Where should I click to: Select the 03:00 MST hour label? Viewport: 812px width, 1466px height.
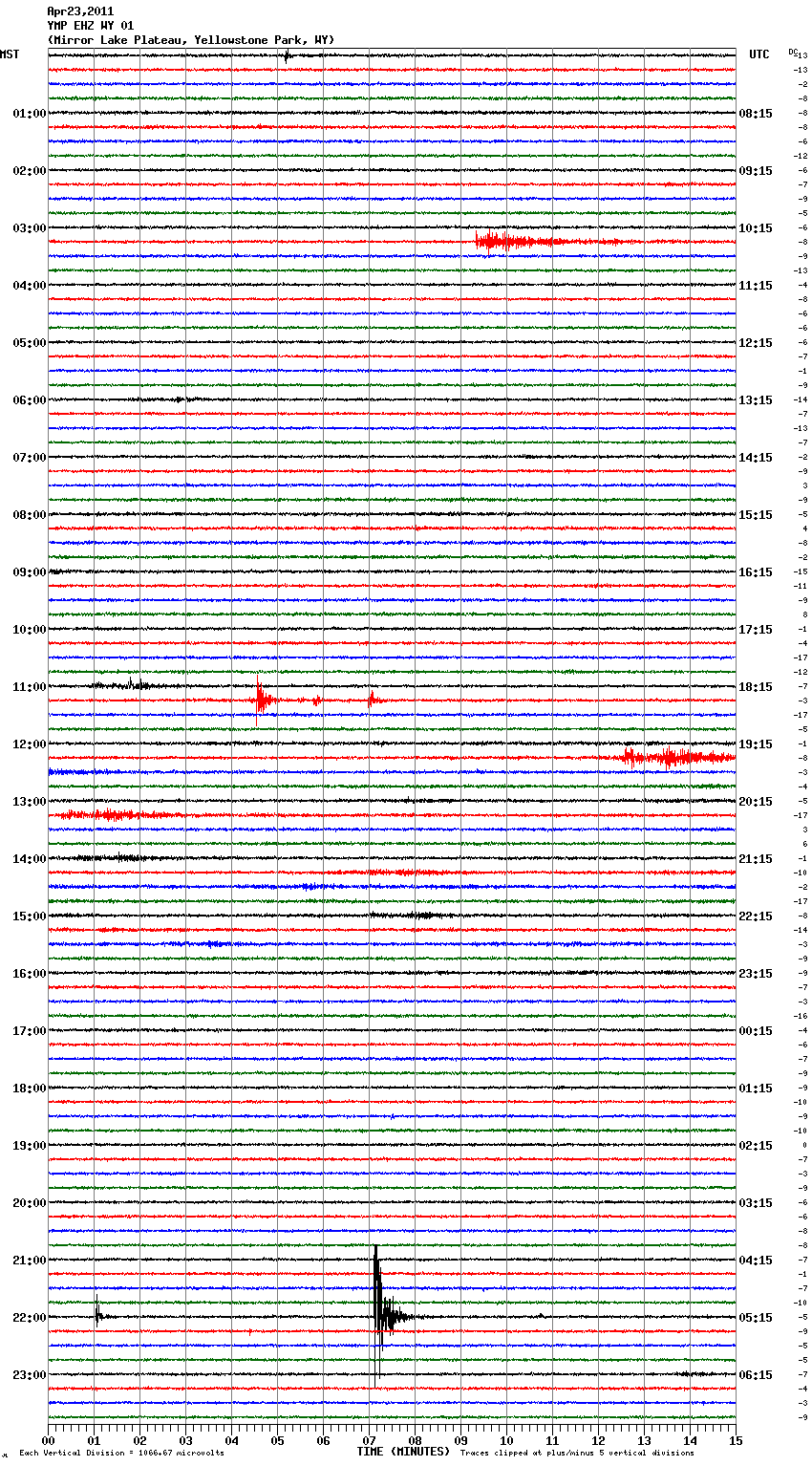29,228
